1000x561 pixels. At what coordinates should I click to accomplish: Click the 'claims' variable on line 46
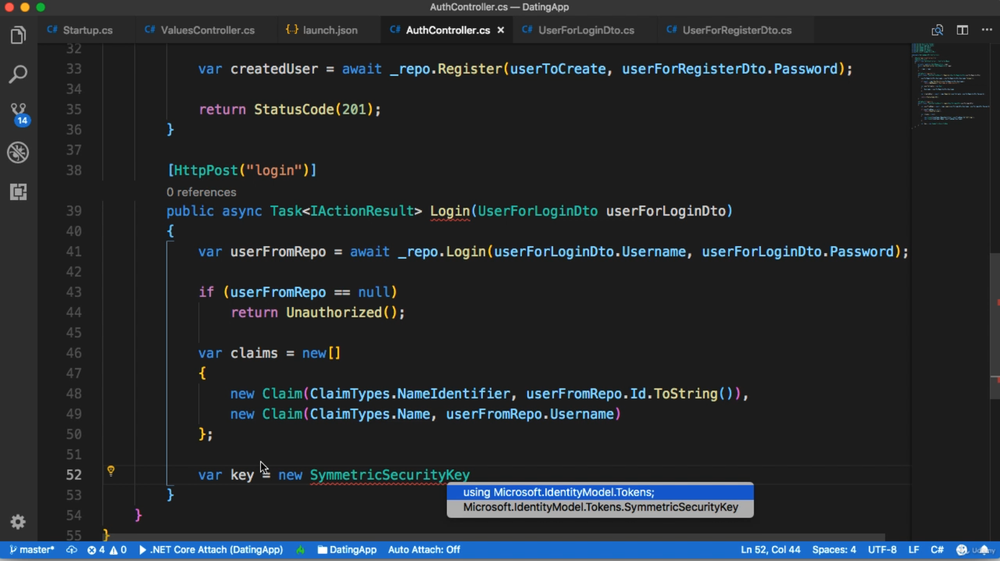point(254,353)
